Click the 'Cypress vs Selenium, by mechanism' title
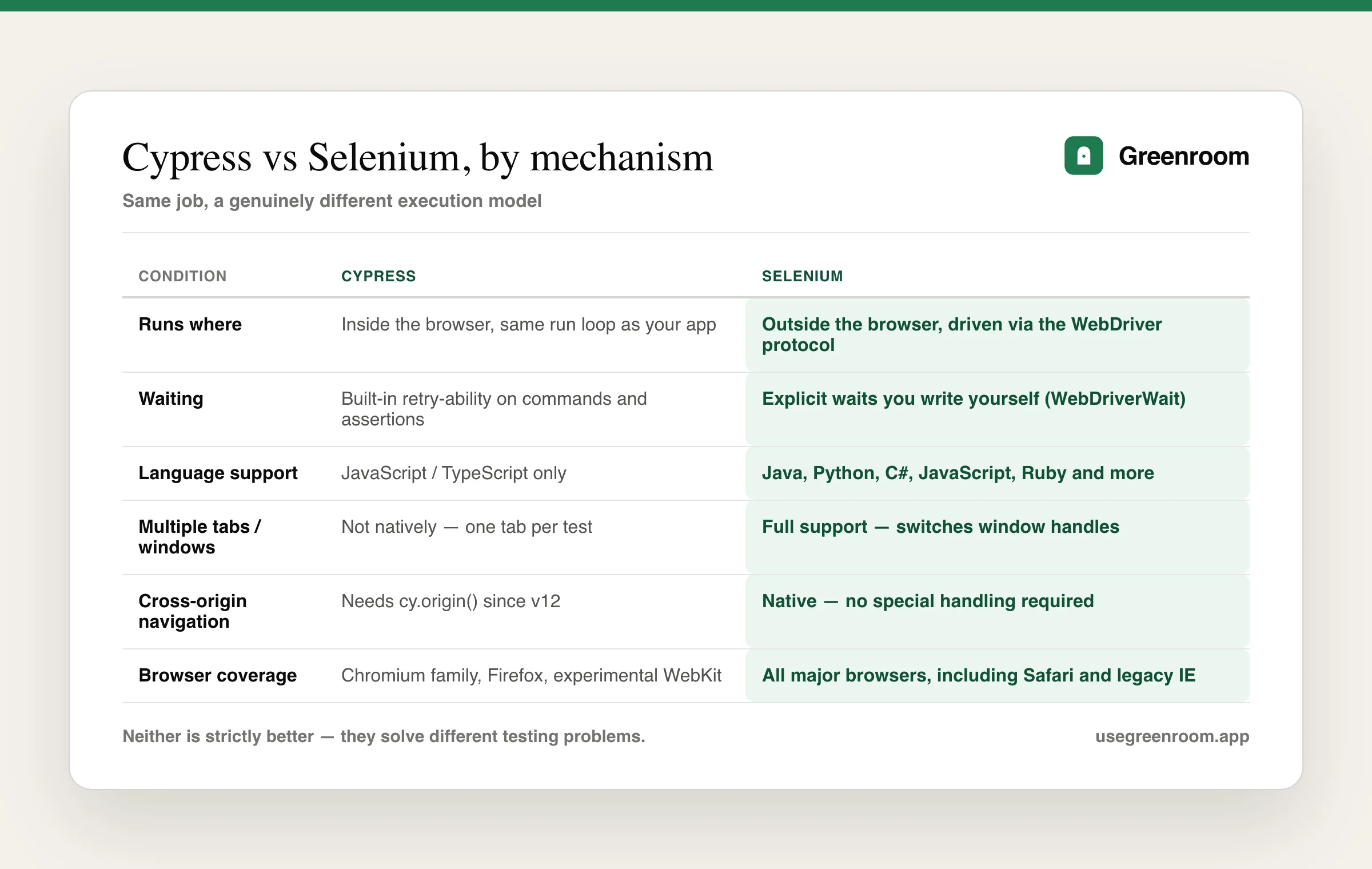Image resolution: width=1372 pixels, height=869 pixels. 418,158
